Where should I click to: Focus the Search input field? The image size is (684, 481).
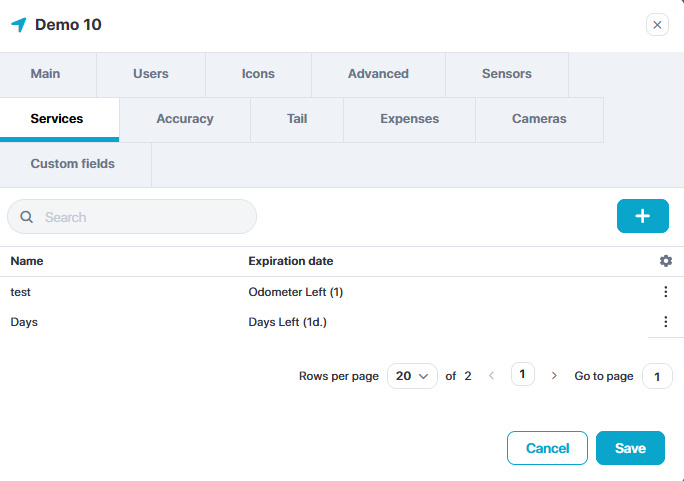[145, 217]
